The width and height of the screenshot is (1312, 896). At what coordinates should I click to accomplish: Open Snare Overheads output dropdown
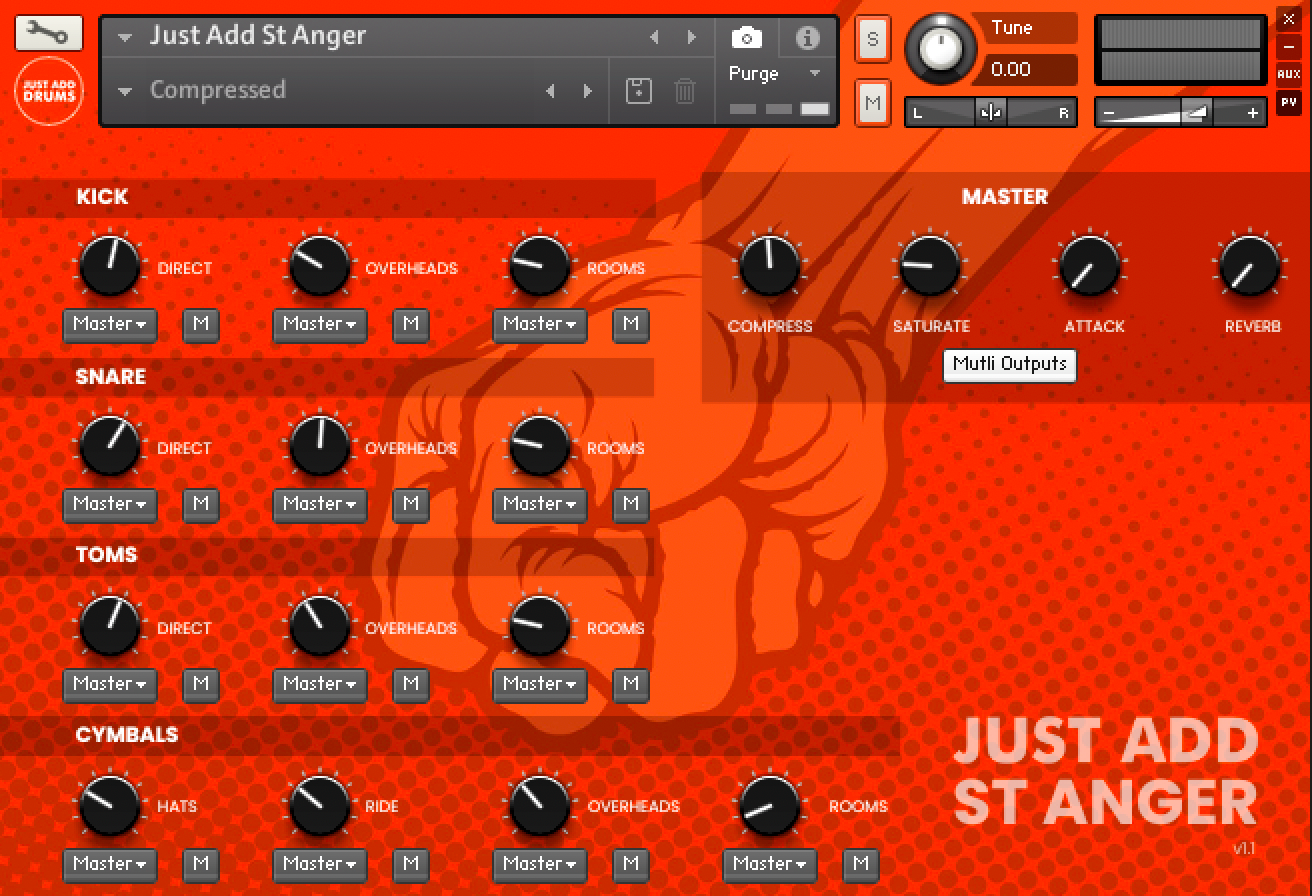coord(320,504)
